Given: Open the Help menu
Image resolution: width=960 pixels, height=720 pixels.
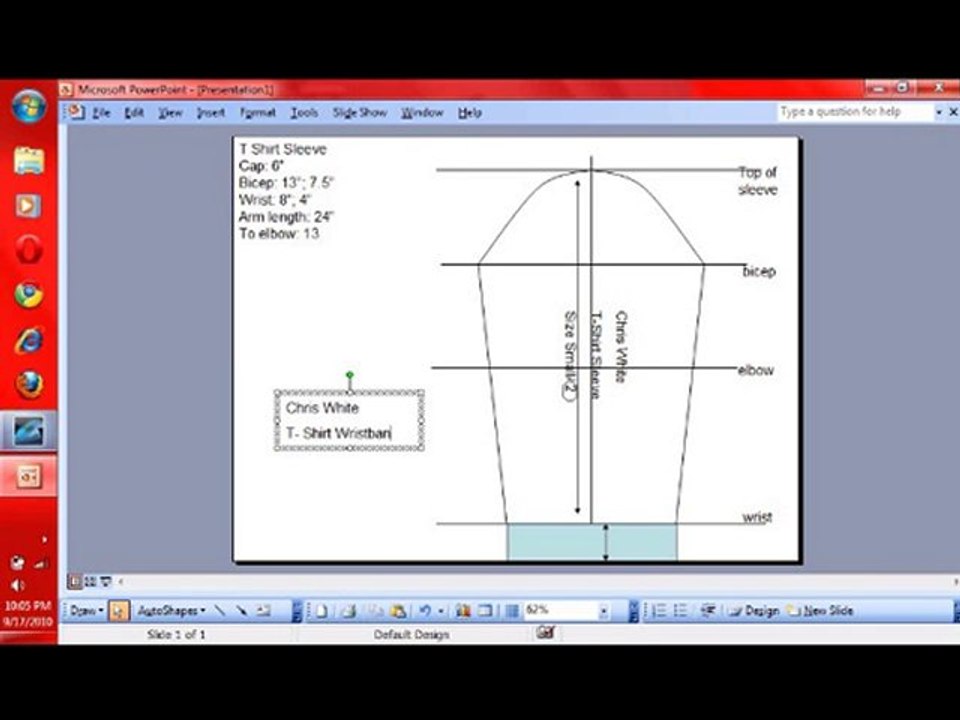Looking at the screenshot, I should (x=470, y=113).
